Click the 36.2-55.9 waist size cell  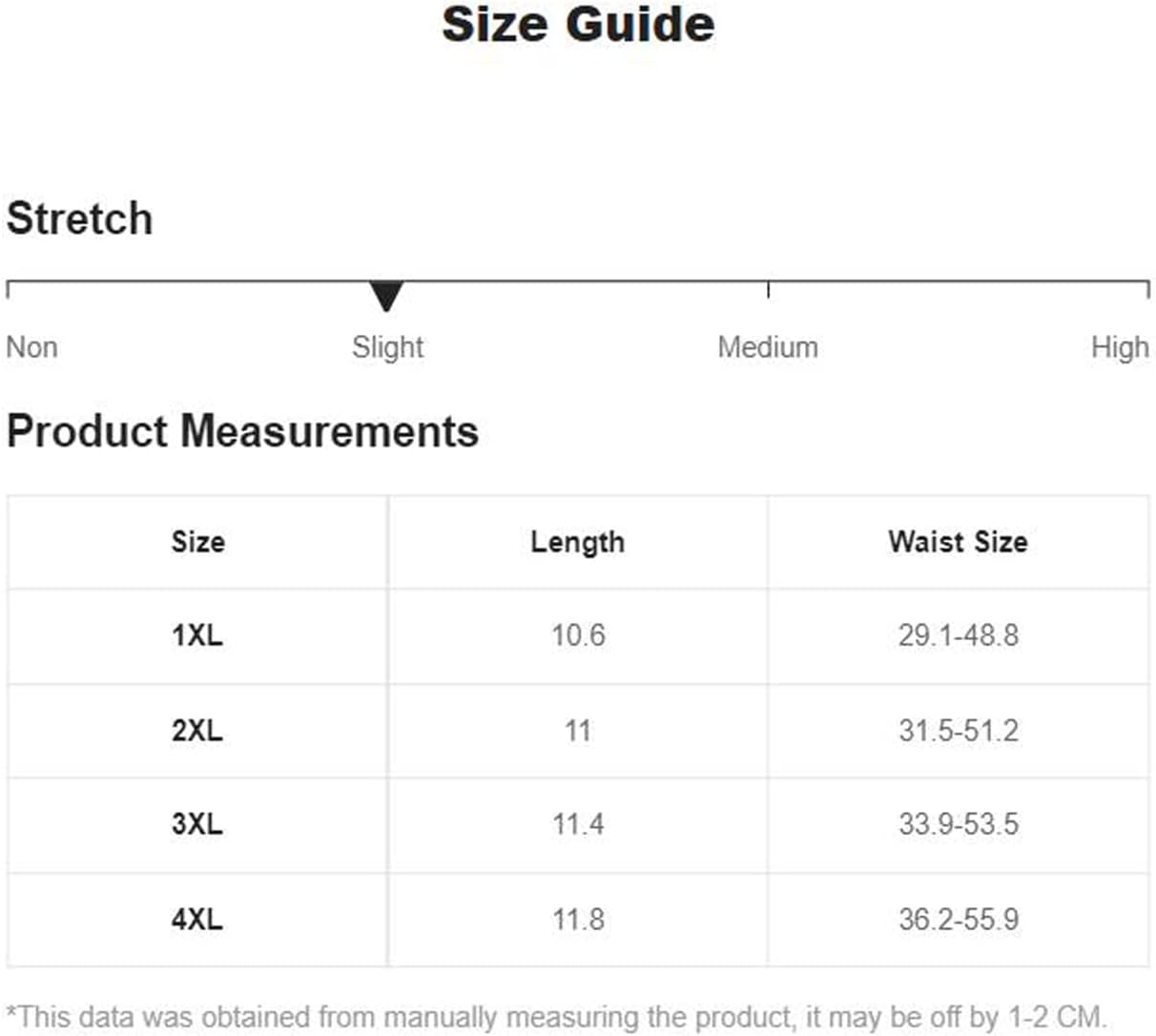pyautogui.click(x=959, y=920)
